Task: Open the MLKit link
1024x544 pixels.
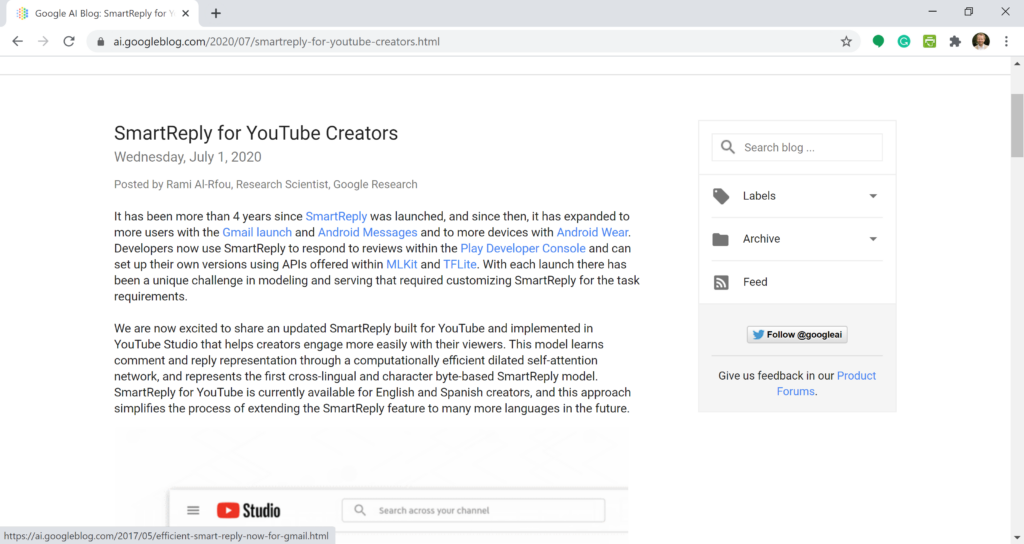Action: [402, 264]
